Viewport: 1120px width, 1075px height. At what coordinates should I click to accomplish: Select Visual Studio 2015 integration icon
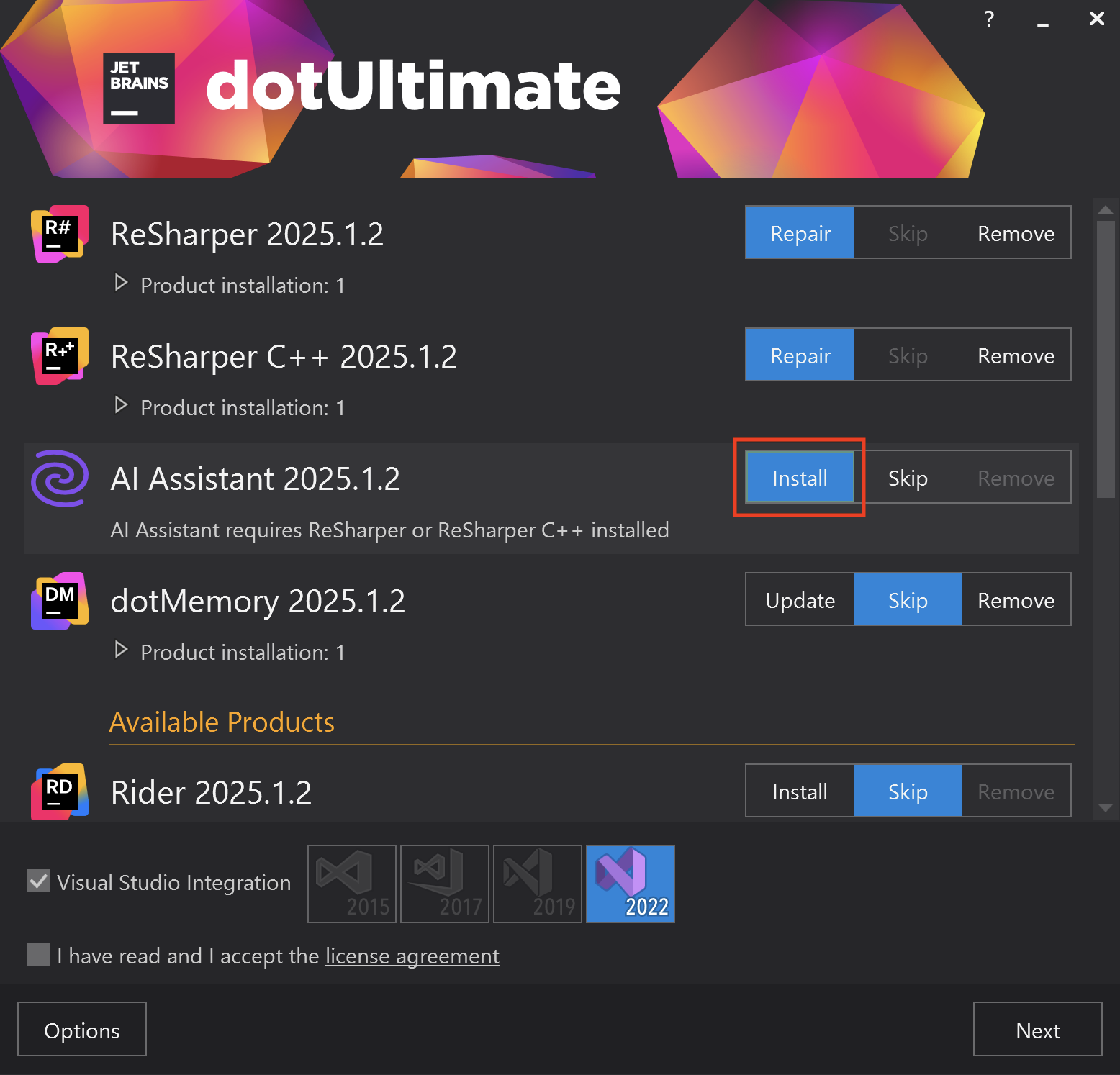pos(352,884)
